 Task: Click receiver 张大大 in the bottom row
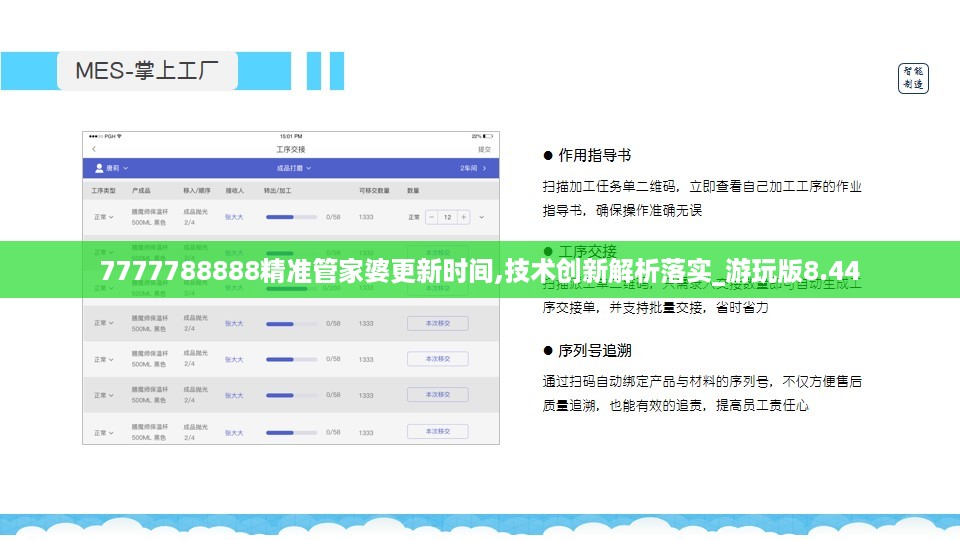pyautogui.click(x=234, y=432)
